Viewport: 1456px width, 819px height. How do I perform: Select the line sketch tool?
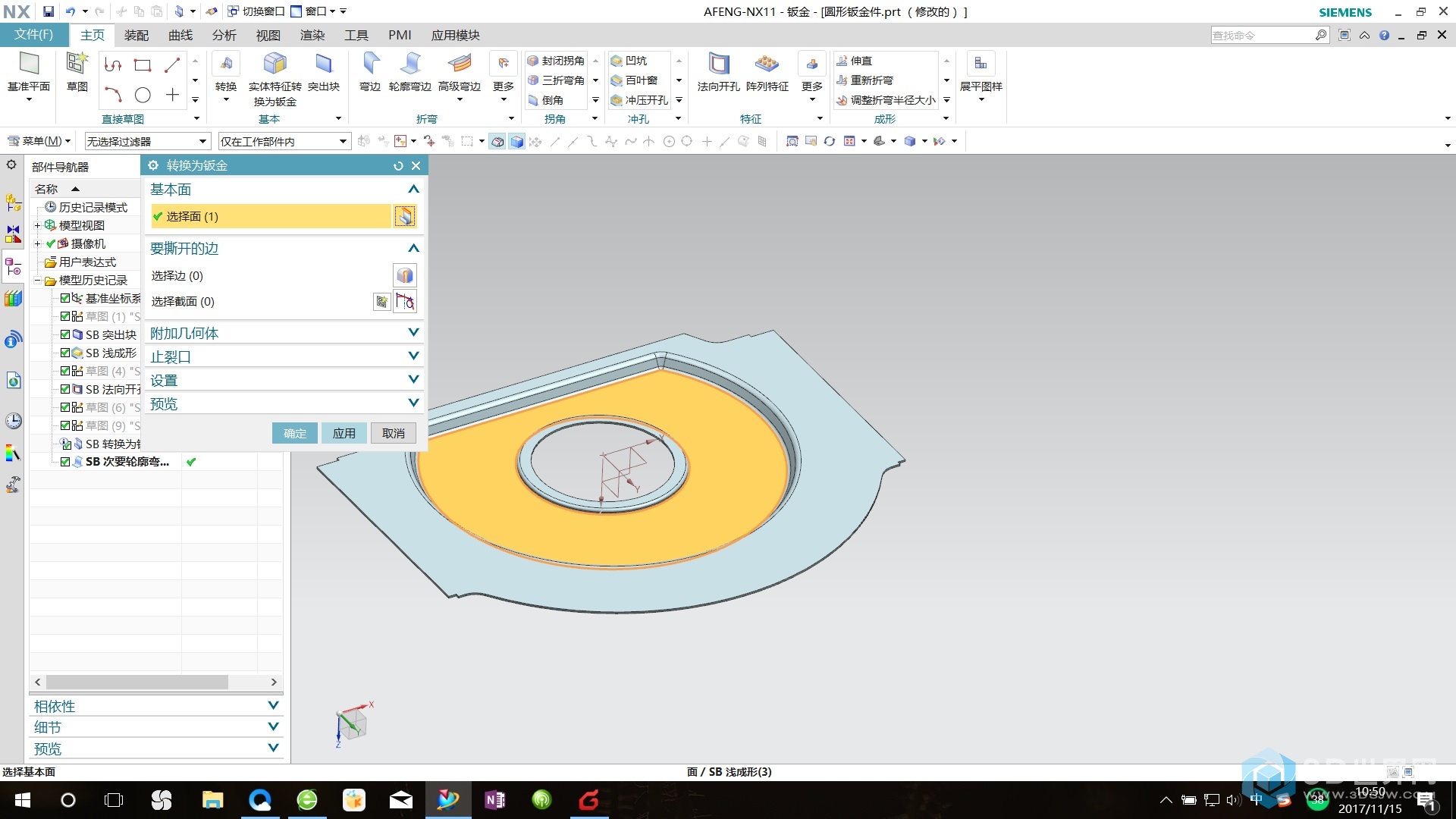point(172,65)
